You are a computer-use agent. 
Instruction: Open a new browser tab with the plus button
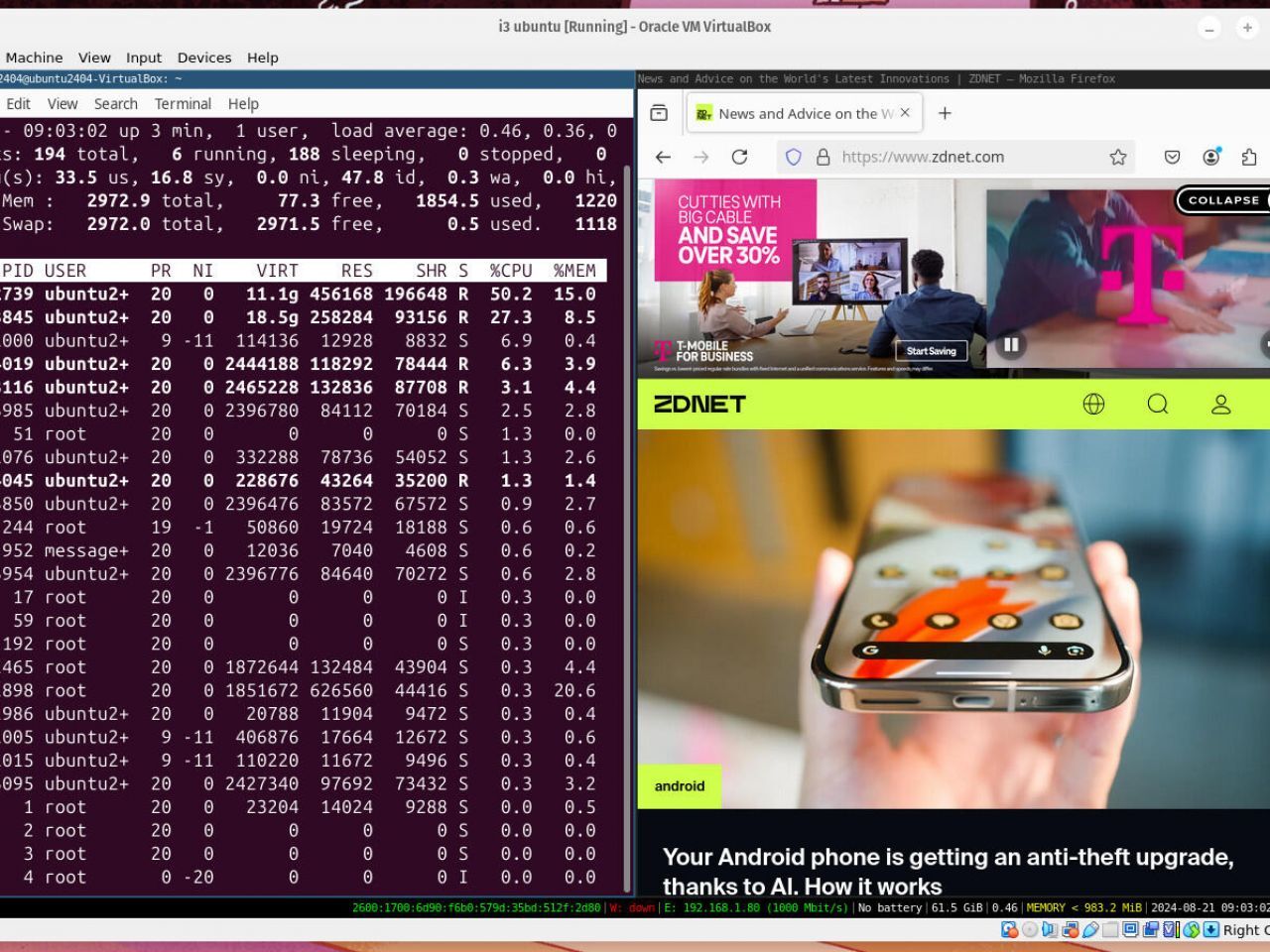[x=944, y=113]
